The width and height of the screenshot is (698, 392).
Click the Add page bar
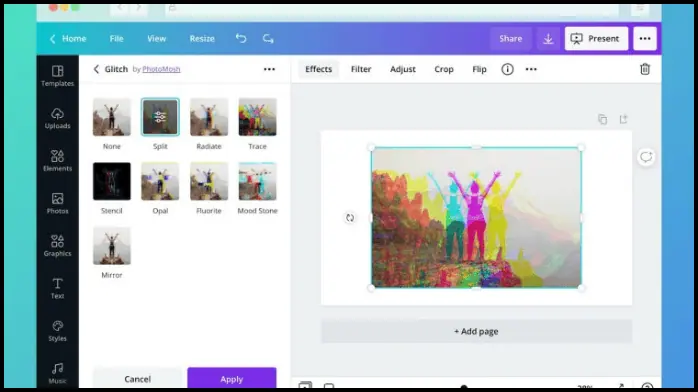coord(476,331)
